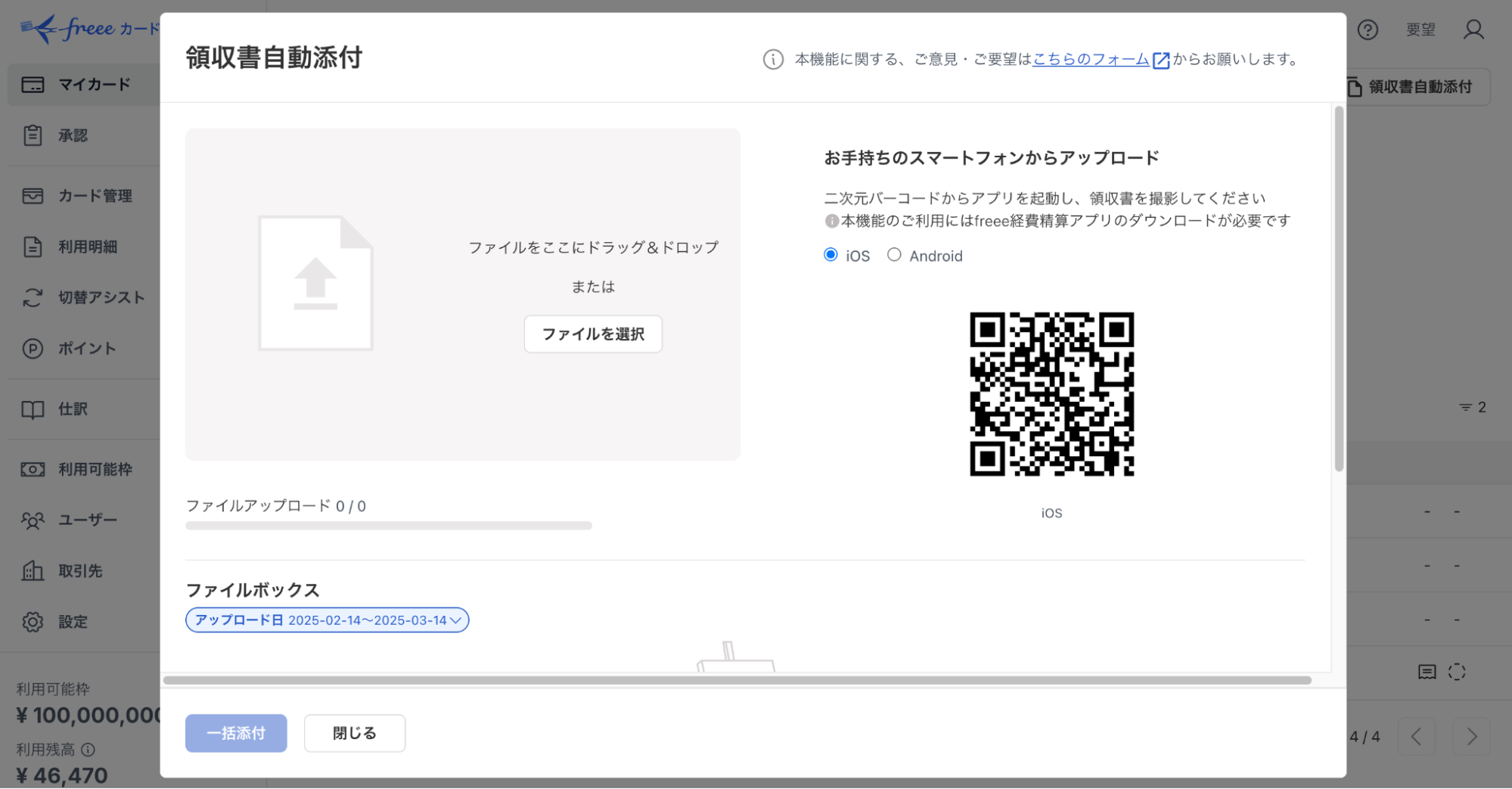
Task: Click the 利用残高 info icon
Action: coord(88,750)
